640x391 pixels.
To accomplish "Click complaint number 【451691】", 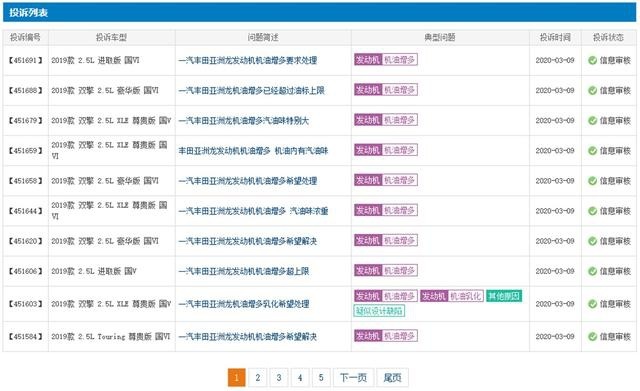I will point(25,60).
